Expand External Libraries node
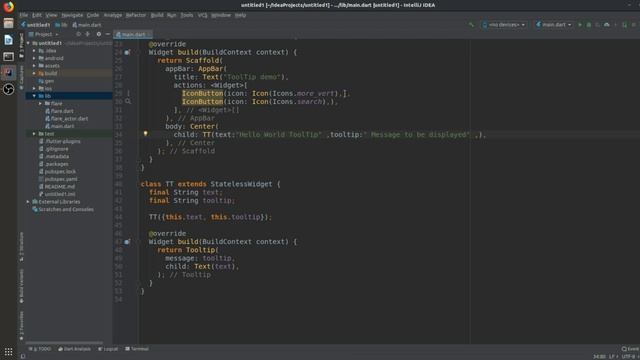Screen dimensions: 640x360 [x=28, y=202]
